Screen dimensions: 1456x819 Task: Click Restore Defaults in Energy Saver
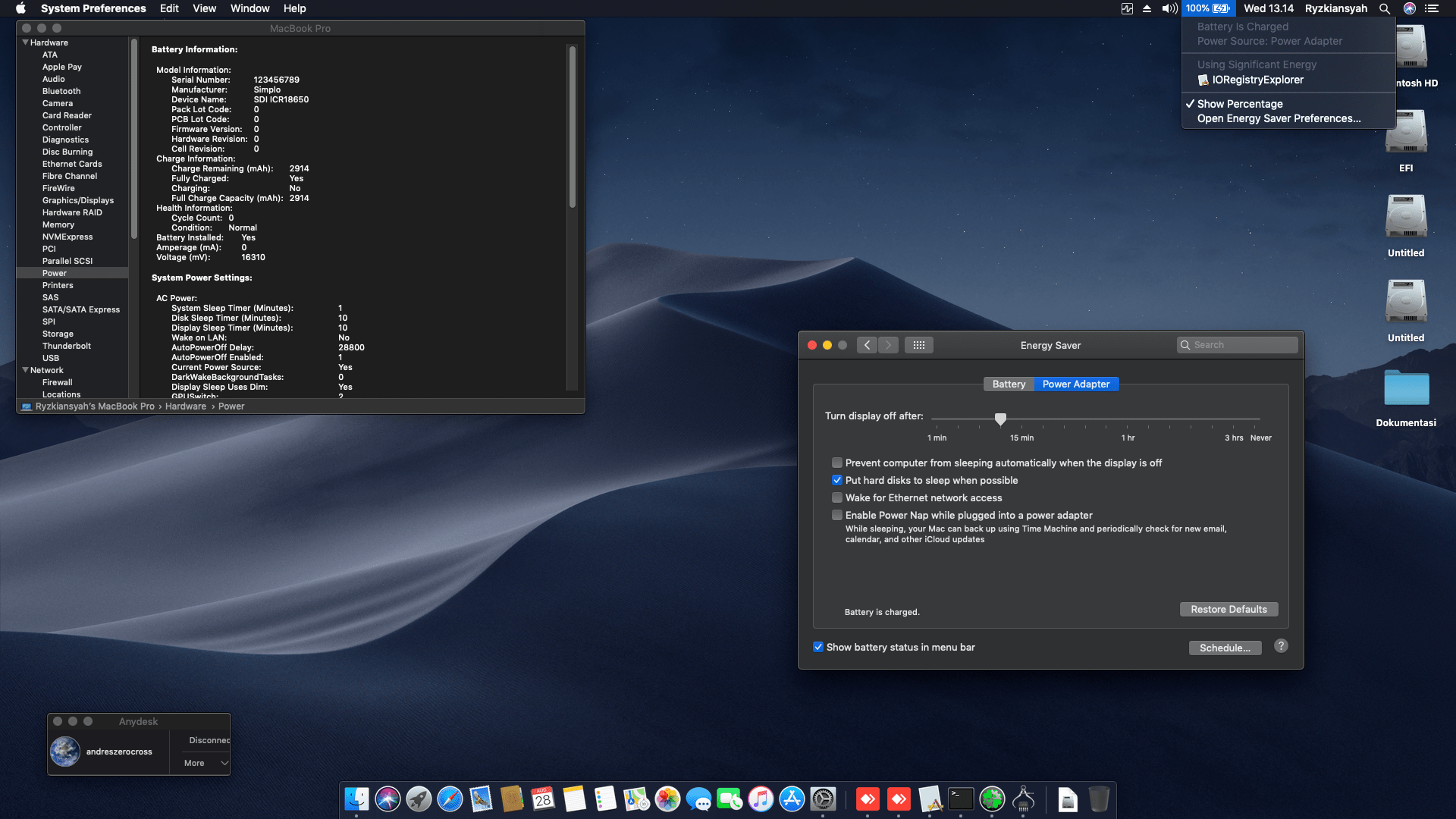tap(1228, 609)
